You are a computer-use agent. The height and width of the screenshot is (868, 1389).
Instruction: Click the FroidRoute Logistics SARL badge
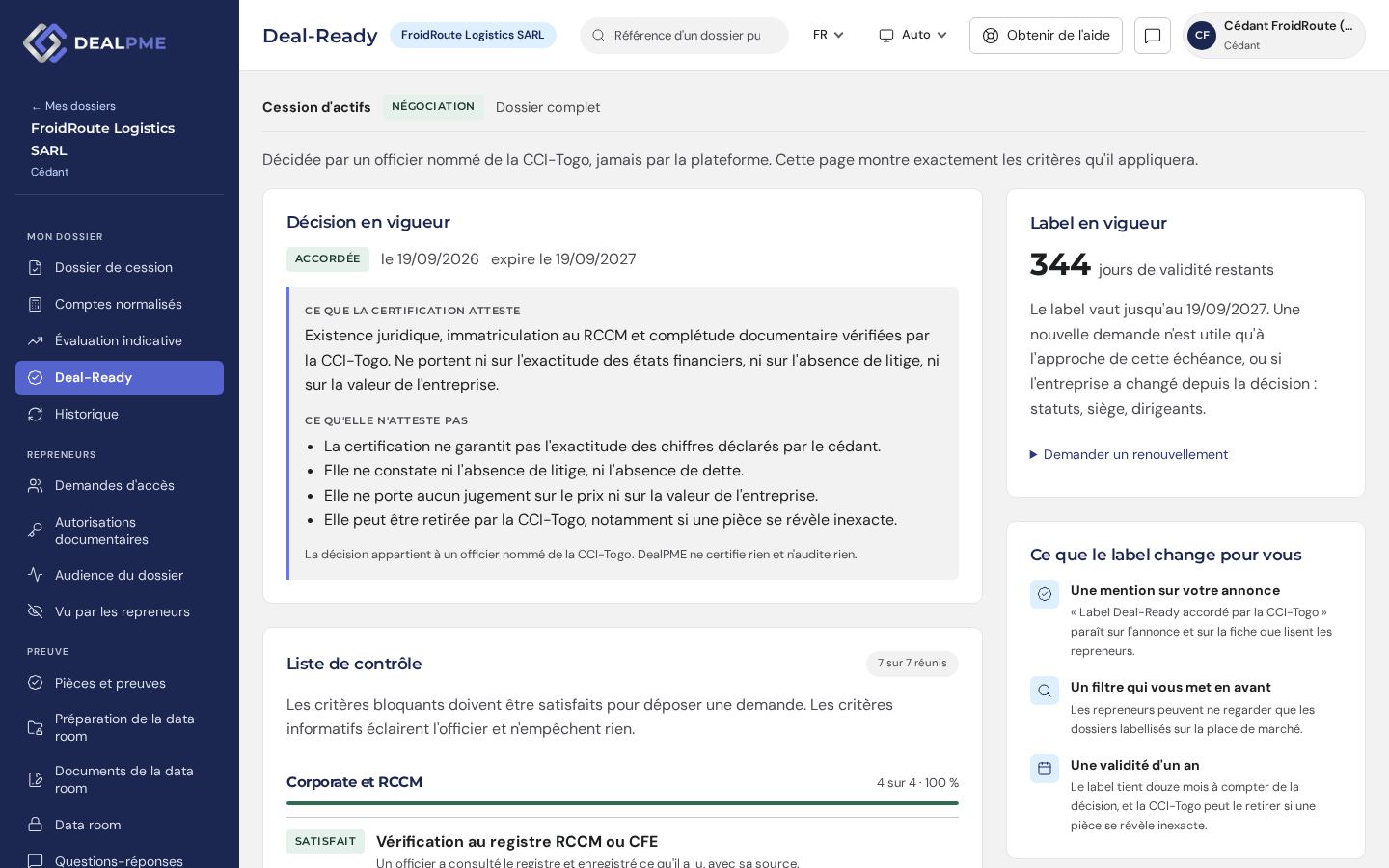[473, 36]
